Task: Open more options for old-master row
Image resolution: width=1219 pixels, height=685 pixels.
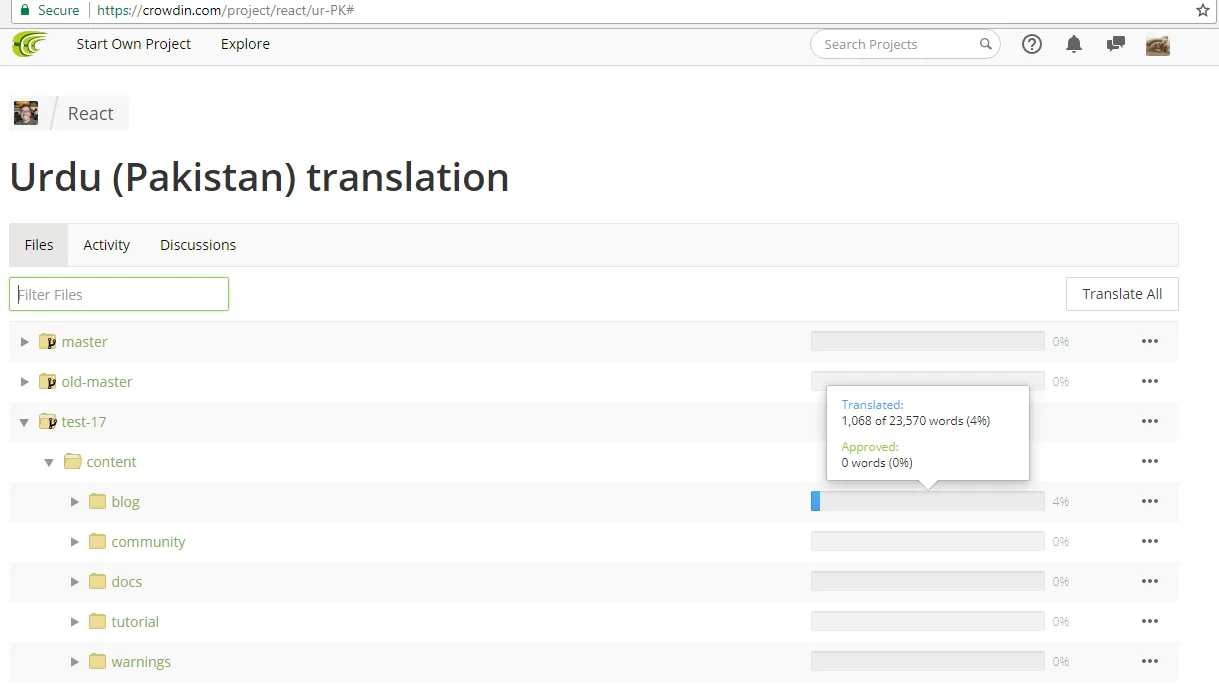Action: point(1150,382)
